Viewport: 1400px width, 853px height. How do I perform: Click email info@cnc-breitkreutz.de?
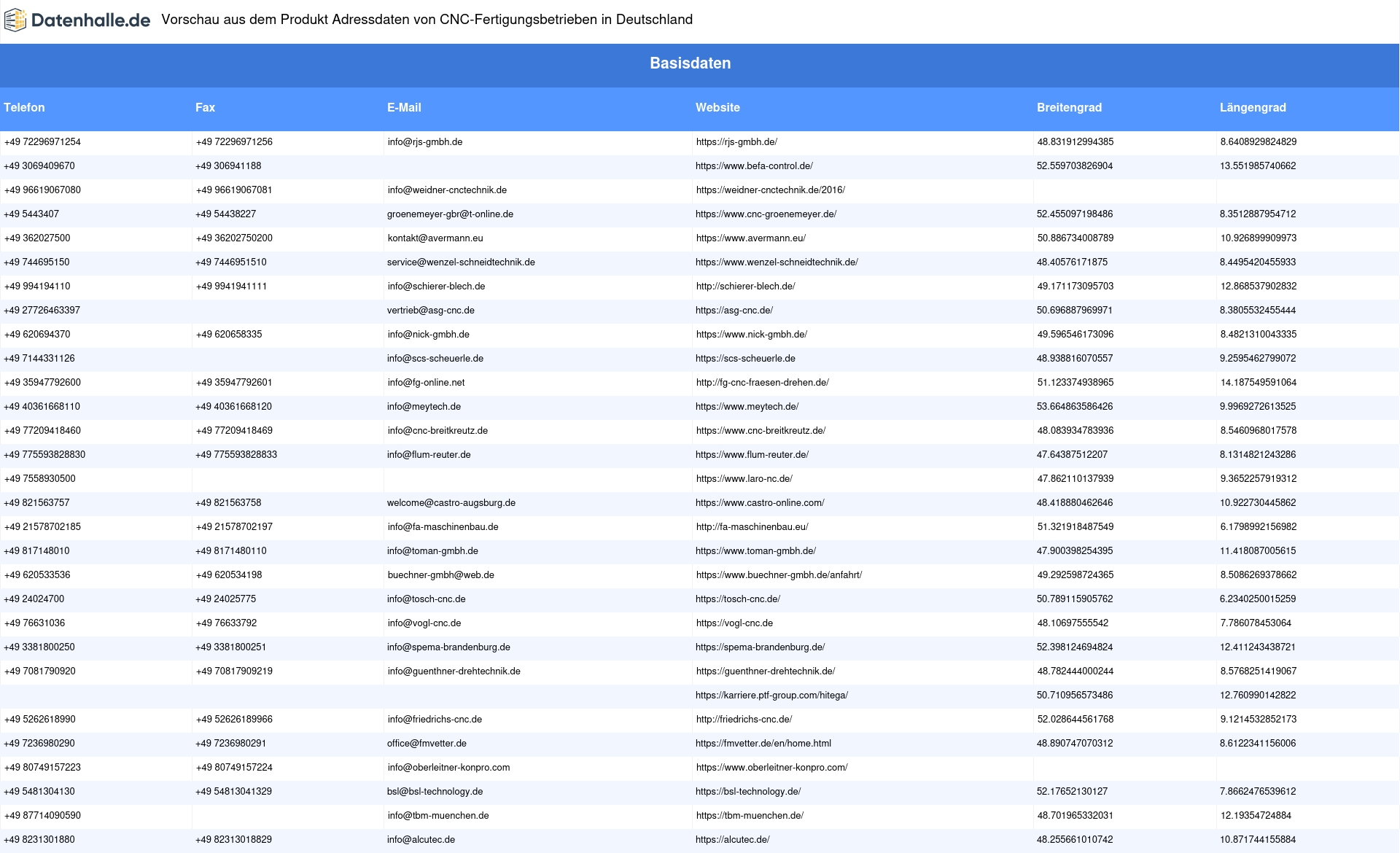point(437,431)
